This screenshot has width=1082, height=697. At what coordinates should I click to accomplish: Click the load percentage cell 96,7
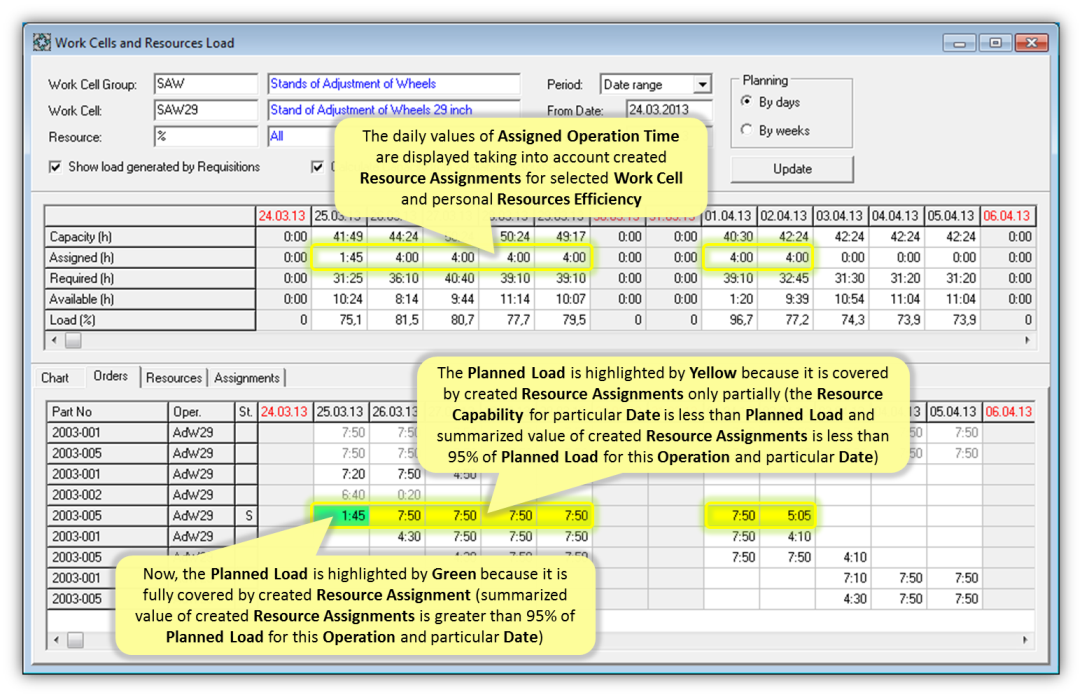pos(729,320)
